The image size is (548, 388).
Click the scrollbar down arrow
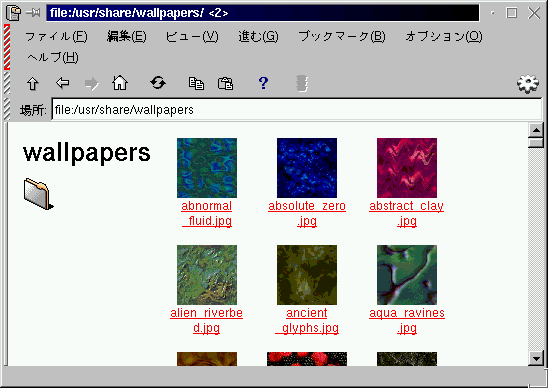536,358
